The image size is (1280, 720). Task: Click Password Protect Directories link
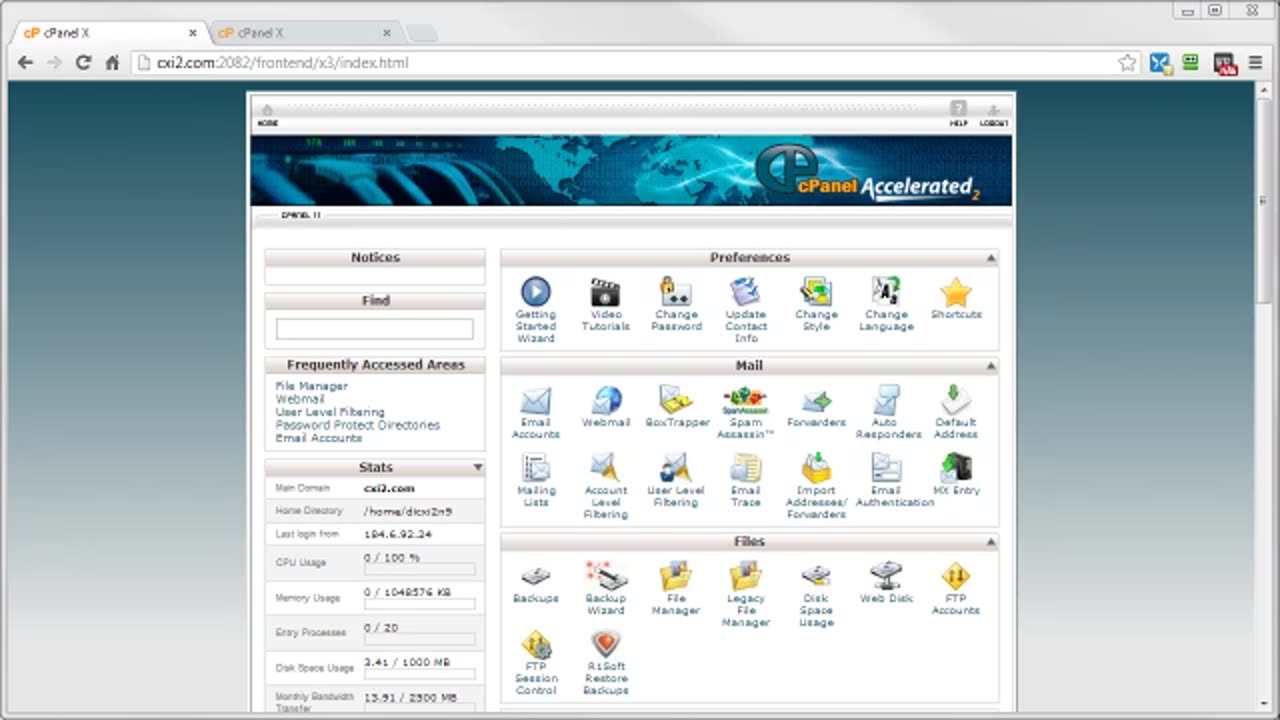[x=358, y=425]
